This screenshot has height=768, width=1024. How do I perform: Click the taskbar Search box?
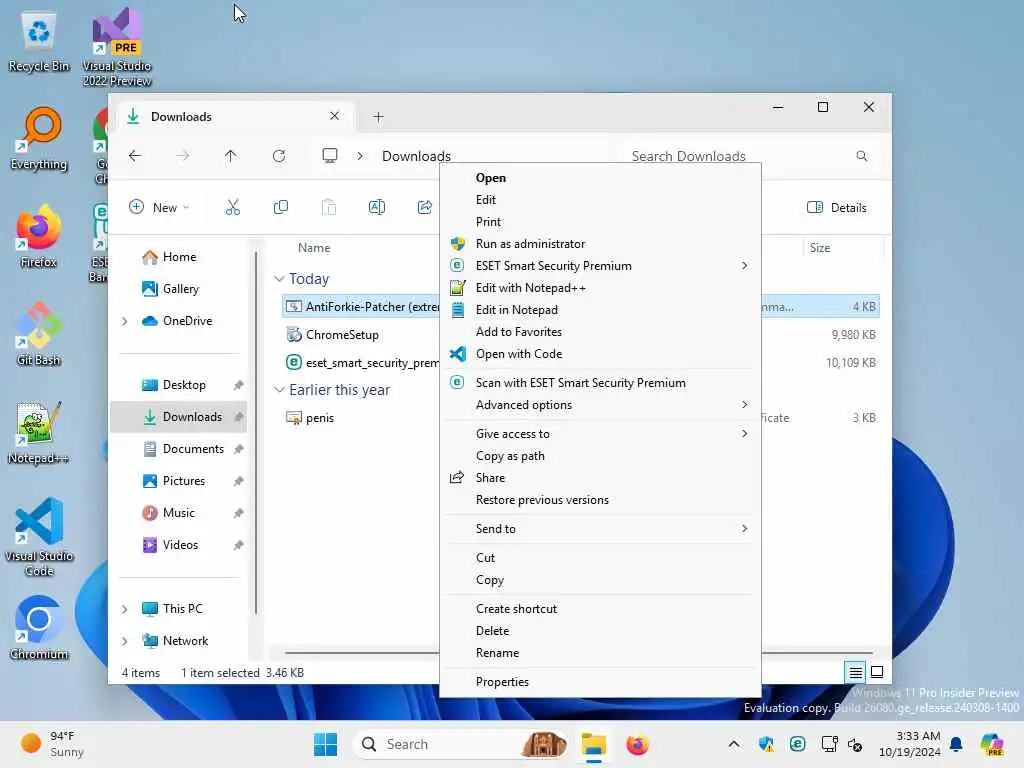[x=460, y=744]
